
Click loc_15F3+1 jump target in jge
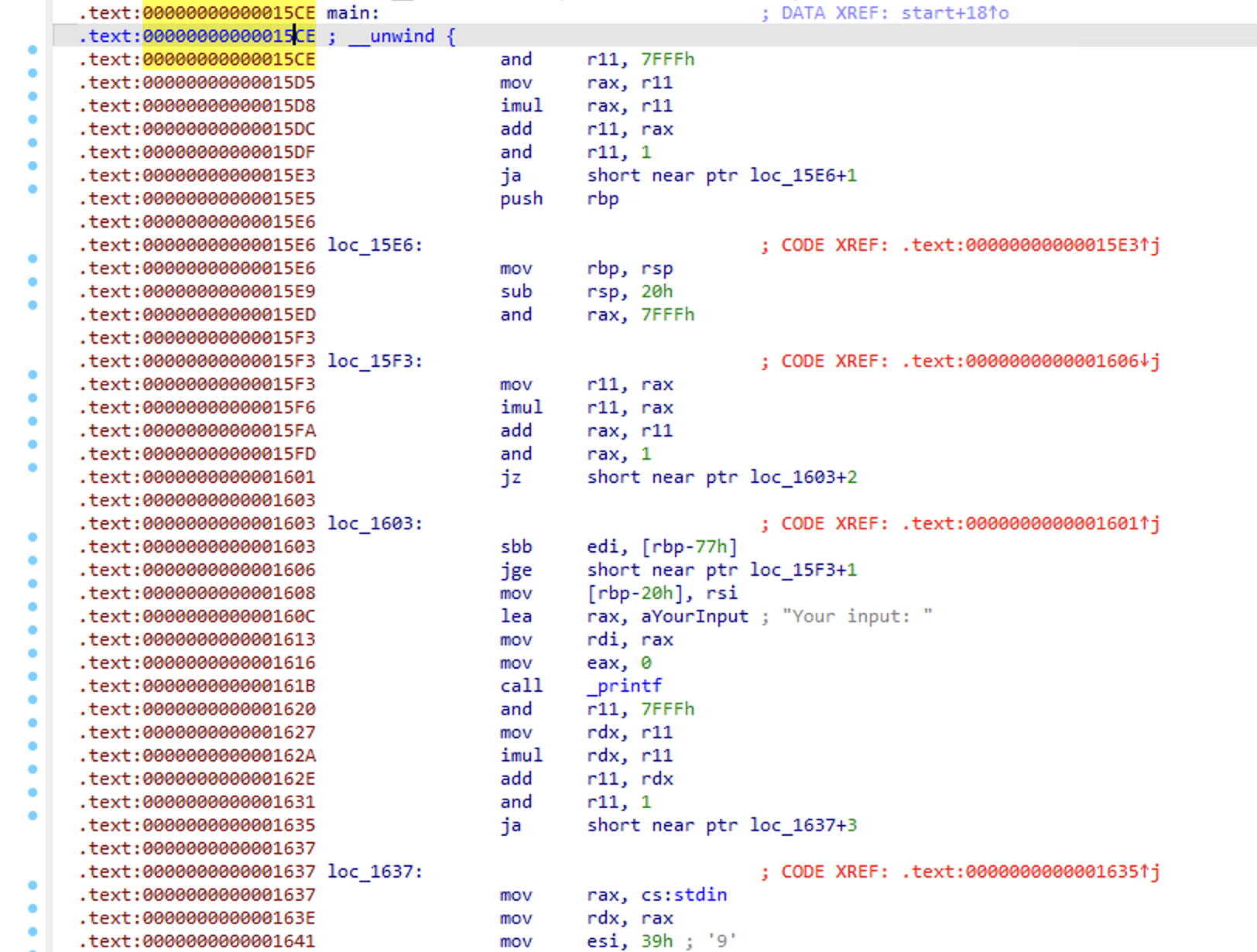click(x=803, y=570)
